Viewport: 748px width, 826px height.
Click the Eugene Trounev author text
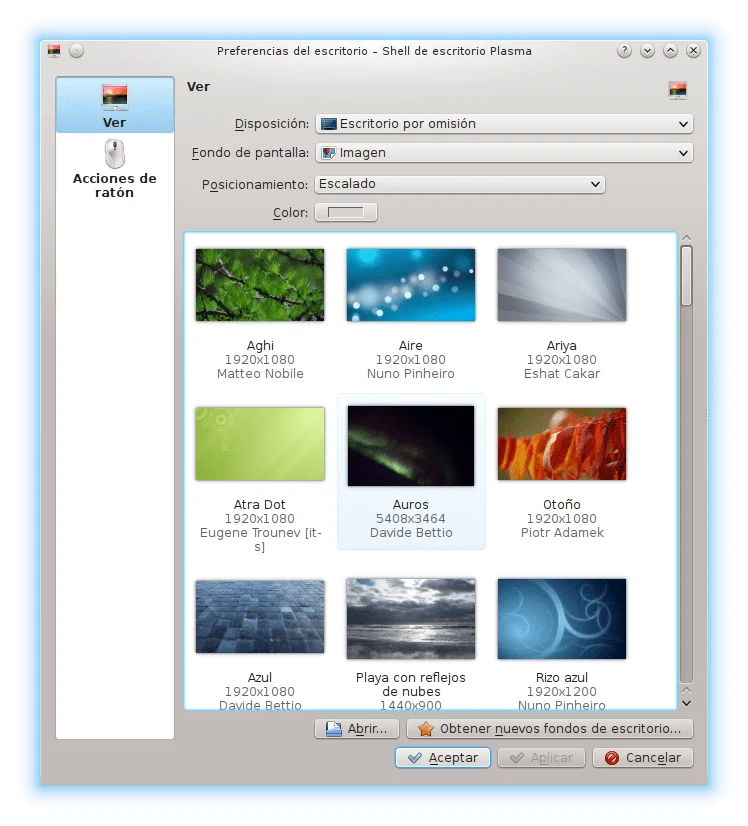click(x=260, y=539)
